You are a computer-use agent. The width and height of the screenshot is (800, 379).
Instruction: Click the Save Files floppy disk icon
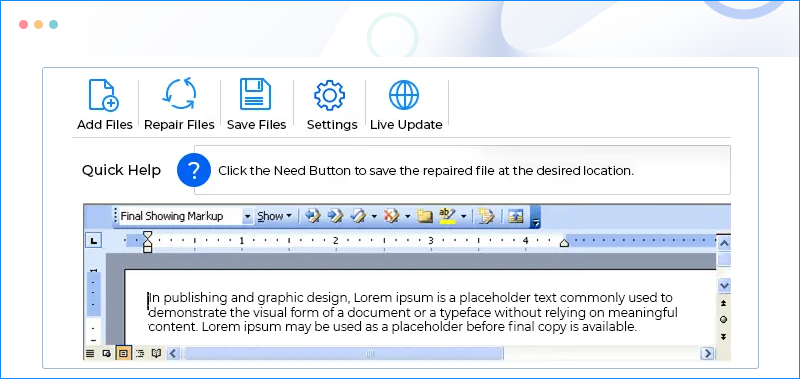click(256, 94)
